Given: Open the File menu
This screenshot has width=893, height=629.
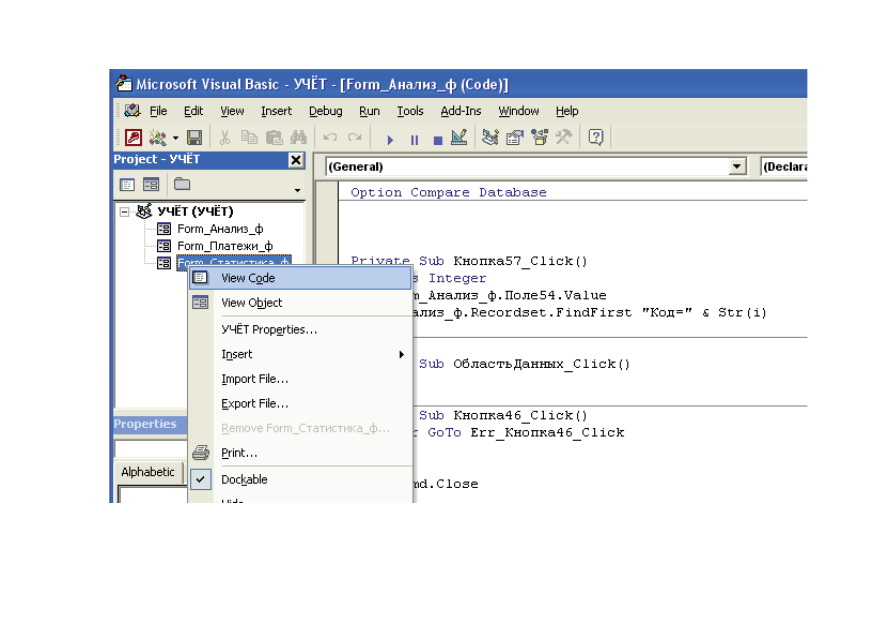Looking at the screenshot, I should point(158,111).
